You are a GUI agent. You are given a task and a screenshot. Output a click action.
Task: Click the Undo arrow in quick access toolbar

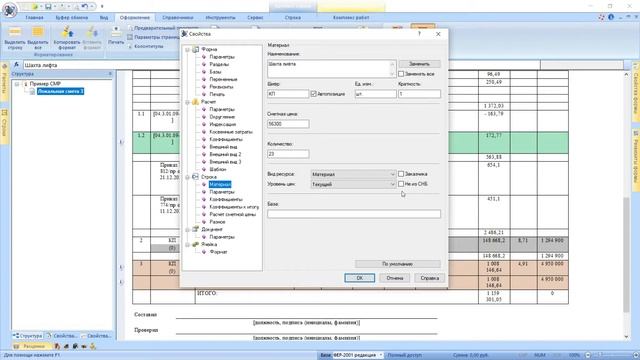tap(84, 6)
